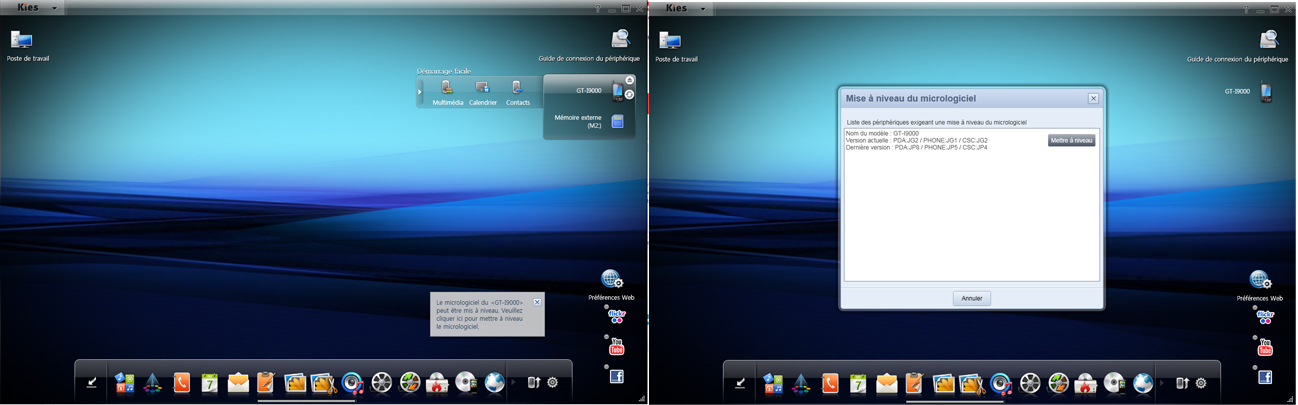
Task: Open the film reel video icon in left dock
Action: (381, 382)
